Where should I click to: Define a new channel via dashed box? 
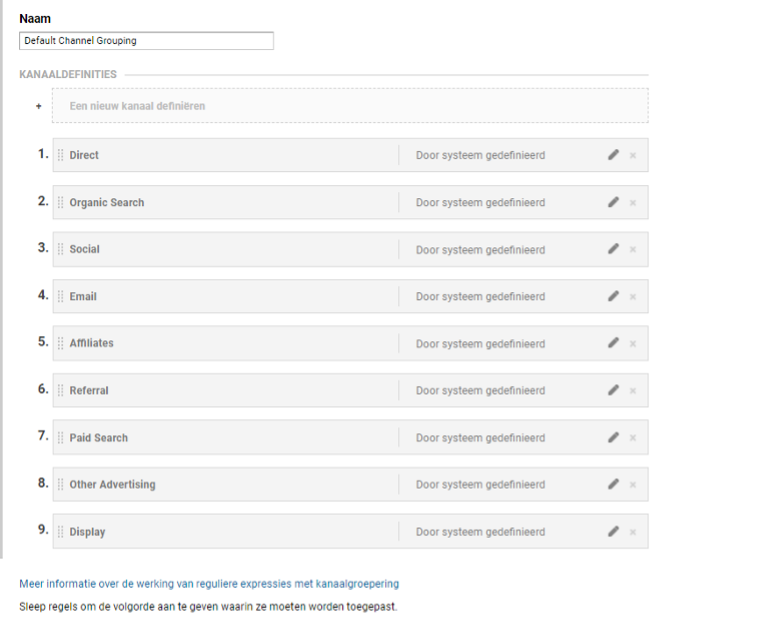click(350, 105)
